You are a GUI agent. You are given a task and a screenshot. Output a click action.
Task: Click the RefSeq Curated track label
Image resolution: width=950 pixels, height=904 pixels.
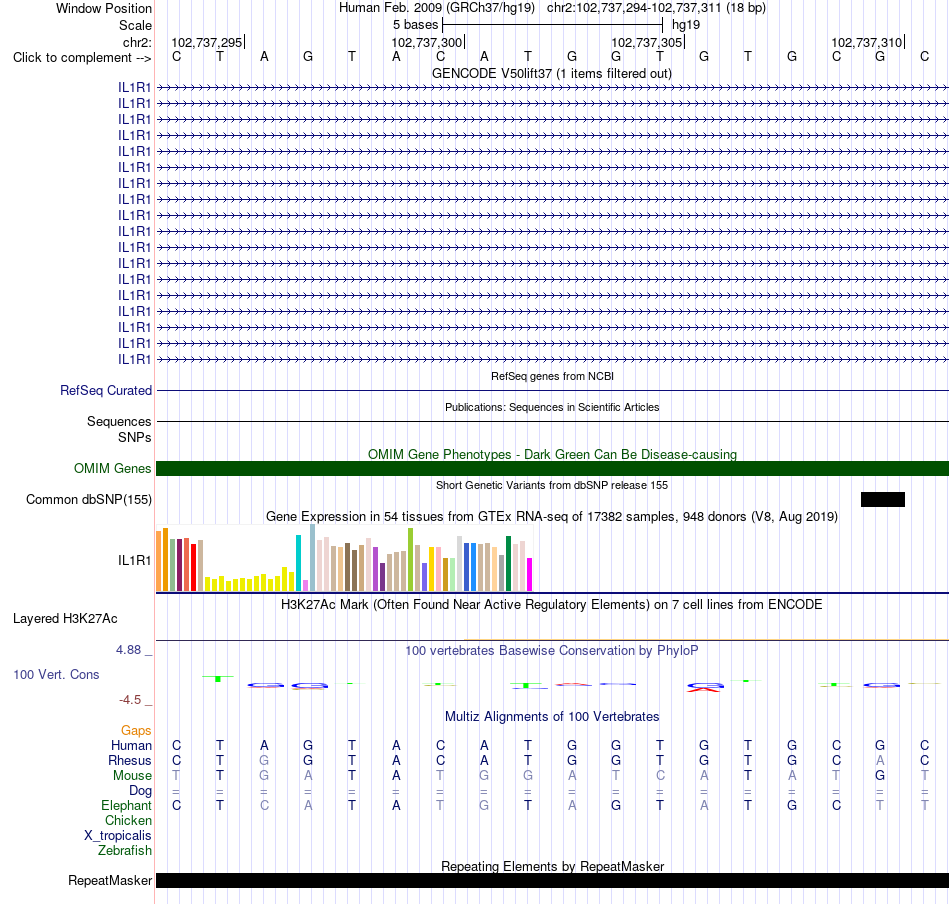pyautogui.click(x=105, y=390)
